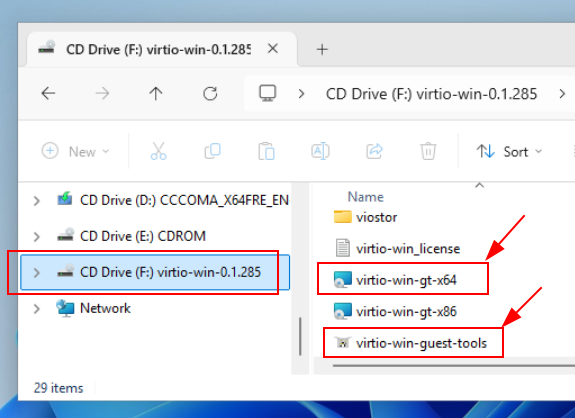Close the CD Drive (F:) tab

coord(273,48)
